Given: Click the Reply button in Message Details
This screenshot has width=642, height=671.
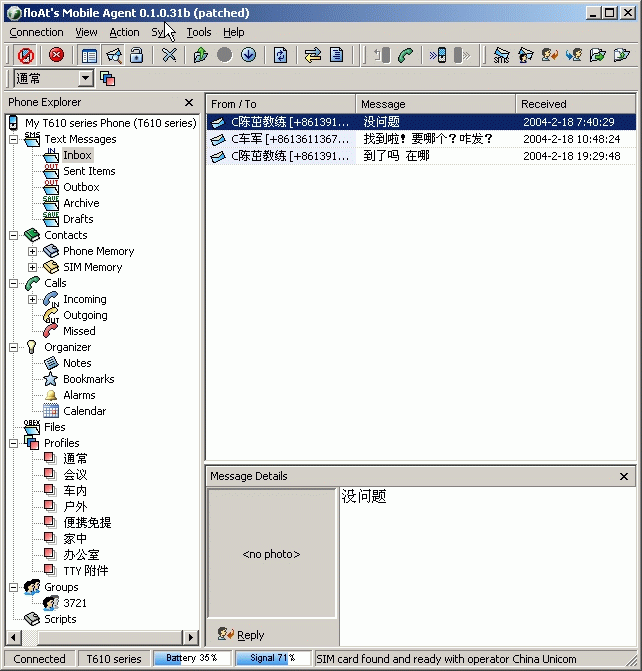Looking at the screenshot, I should pyautogui.click(x=241, y=635).
